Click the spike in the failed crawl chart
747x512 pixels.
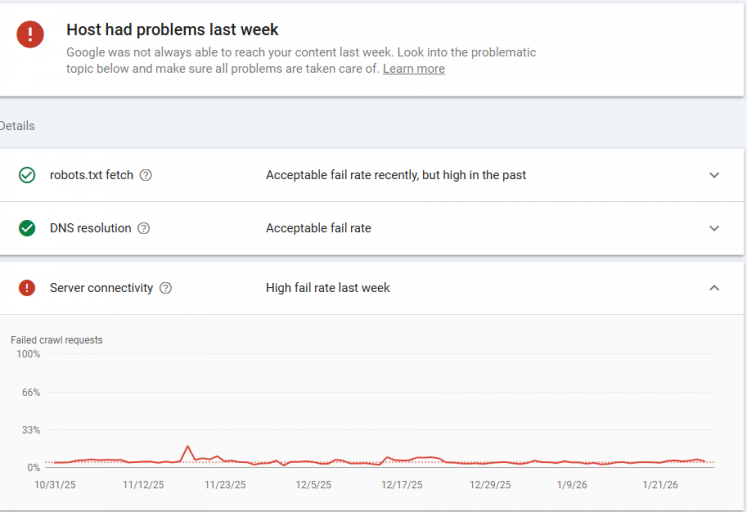[x=188, y=447]
